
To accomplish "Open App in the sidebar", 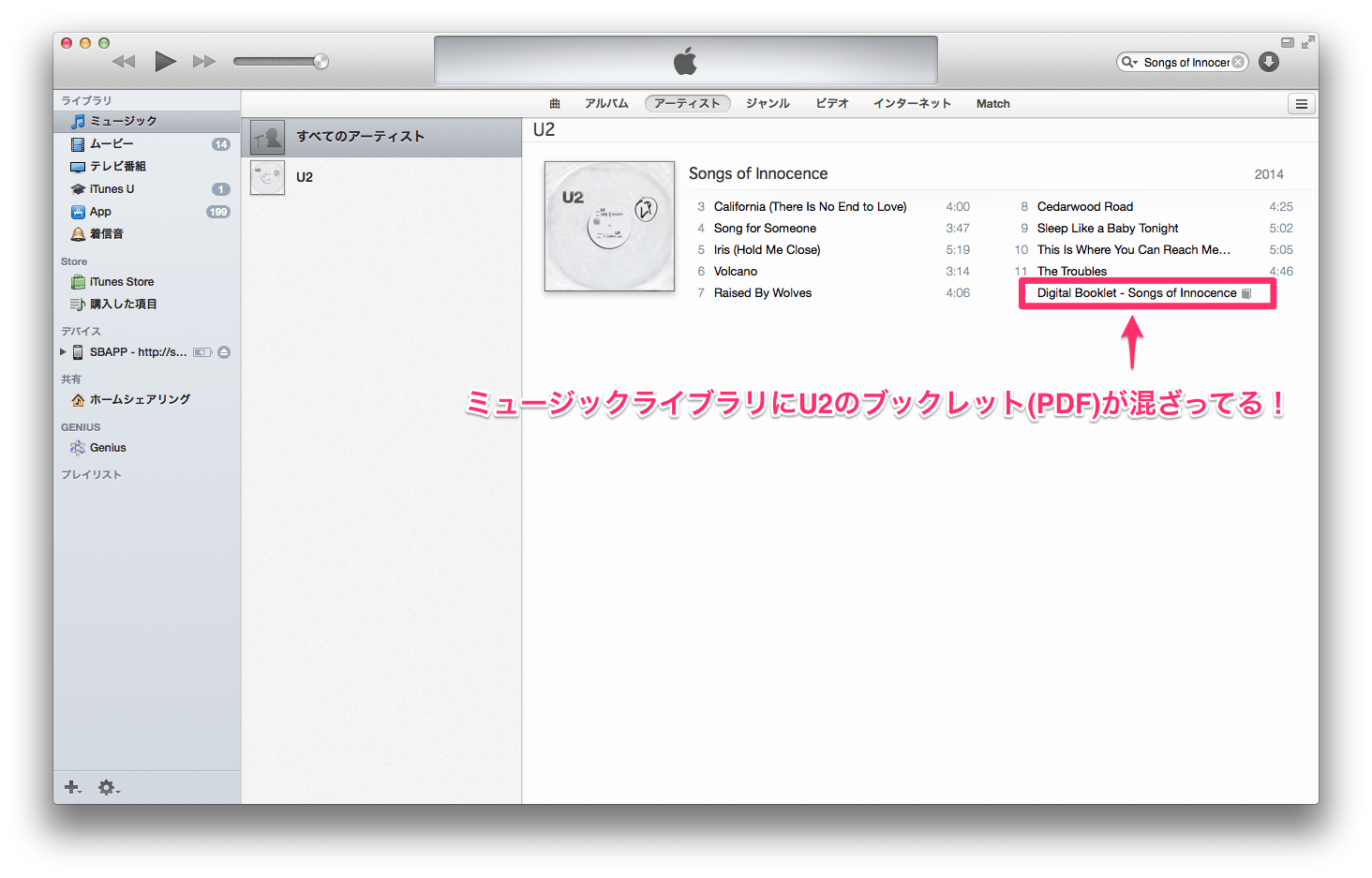I will (x=147, y=212).
